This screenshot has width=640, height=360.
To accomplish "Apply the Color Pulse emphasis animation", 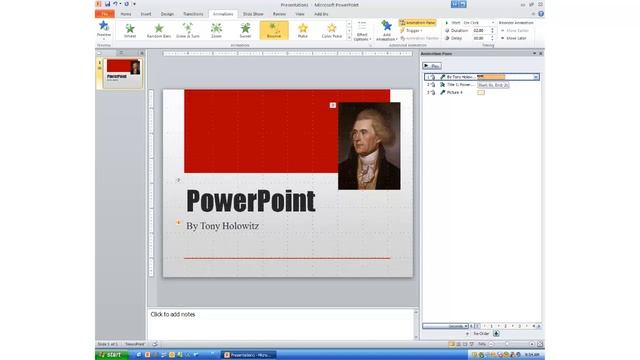I will coord(332,30).
